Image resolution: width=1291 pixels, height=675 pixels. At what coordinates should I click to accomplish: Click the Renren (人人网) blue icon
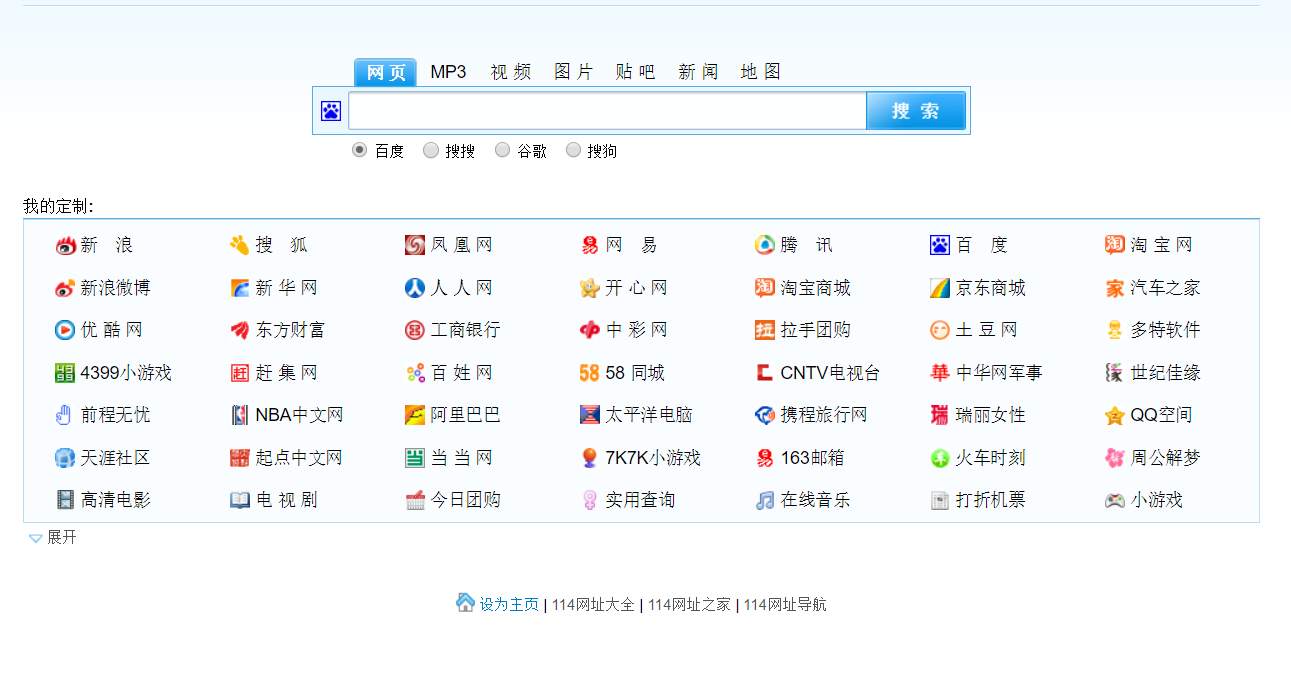(x=415, y=288)
